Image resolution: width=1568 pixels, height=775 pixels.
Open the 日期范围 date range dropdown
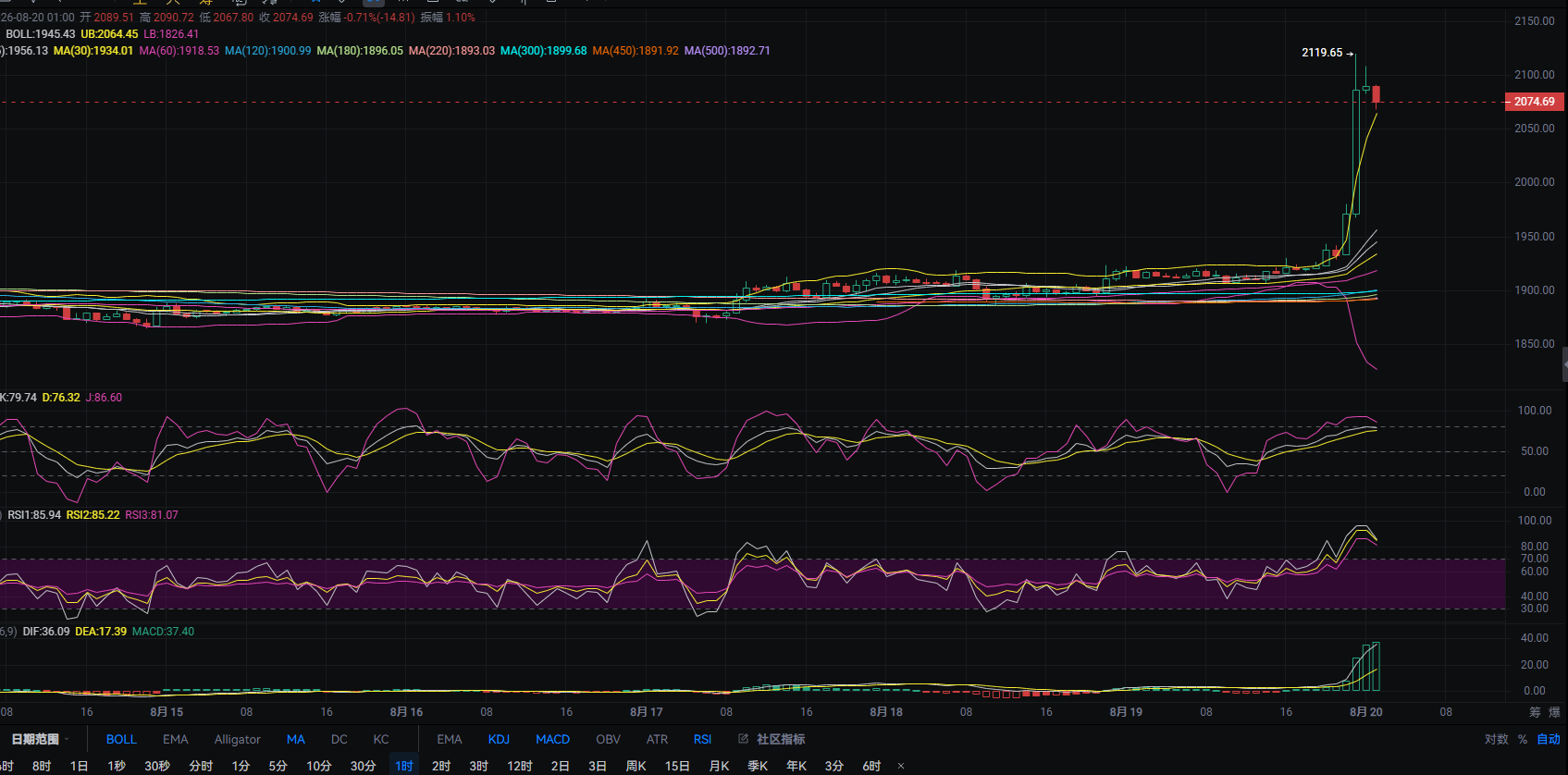point(40,739)
